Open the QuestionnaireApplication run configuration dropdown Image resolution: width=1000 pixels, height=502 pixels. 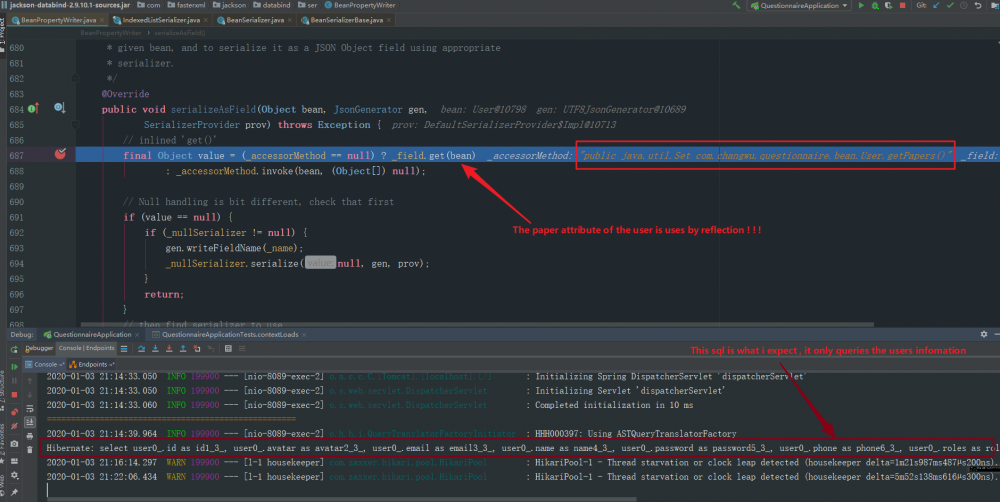click(x=800, y=6)
